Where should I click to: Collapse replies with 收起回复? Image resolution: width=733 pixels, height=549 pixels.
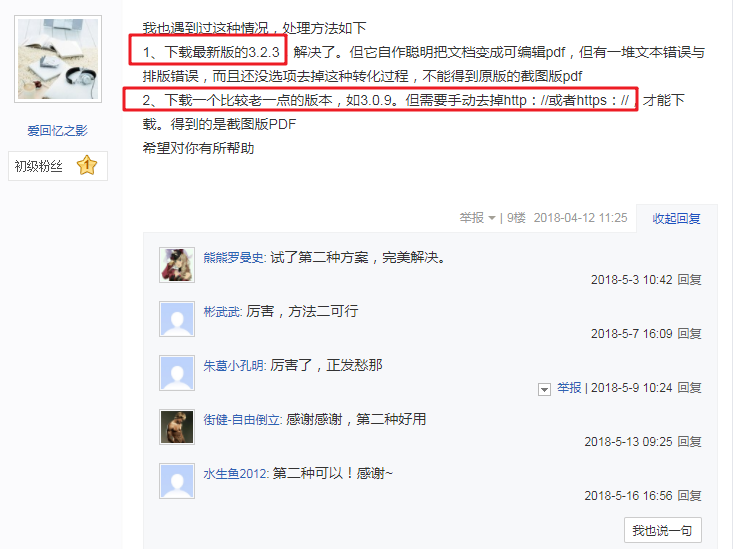click(676, 218)
